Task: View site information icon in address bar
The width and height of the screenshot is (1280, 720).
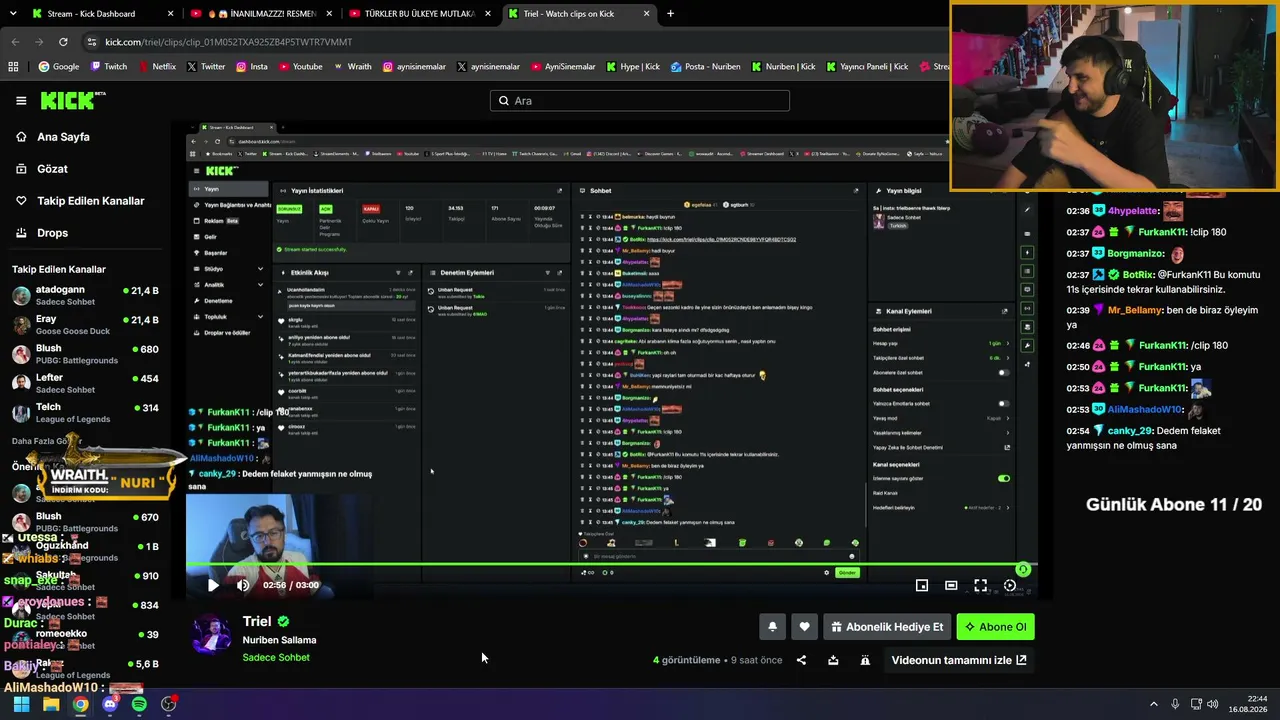Action: 92,42
